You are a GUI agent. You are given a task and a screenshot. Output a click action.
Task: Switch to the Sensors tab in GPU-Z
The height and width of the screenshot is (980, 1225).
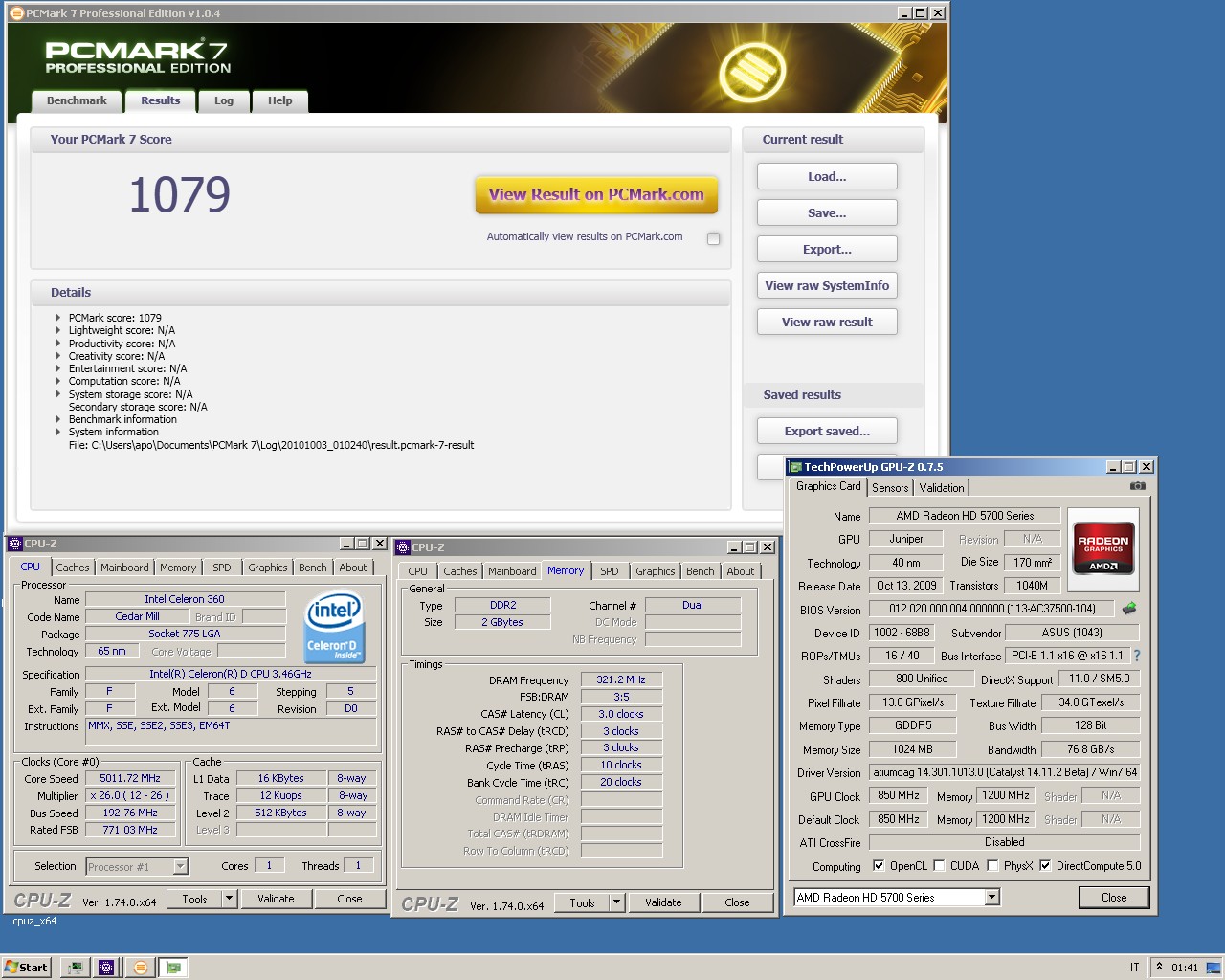click(x=890, y=488)
